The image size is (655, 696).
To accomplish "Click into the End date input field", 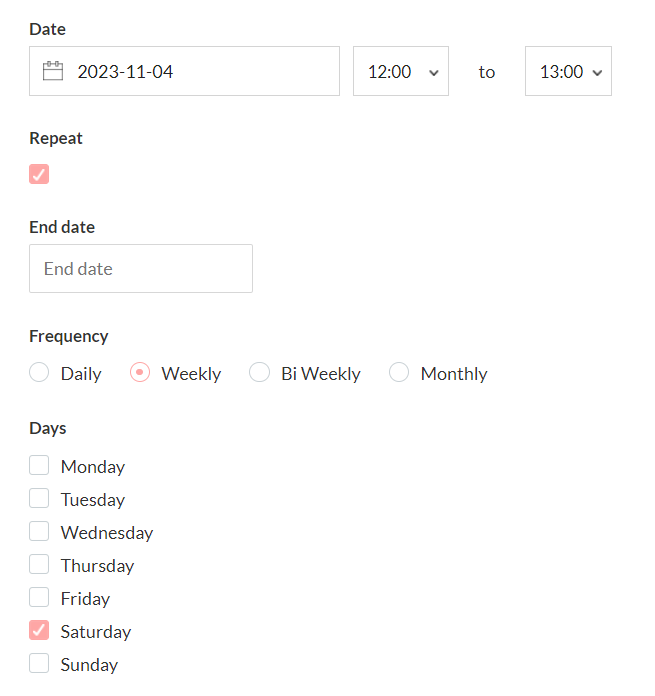I will coord(141,269).
